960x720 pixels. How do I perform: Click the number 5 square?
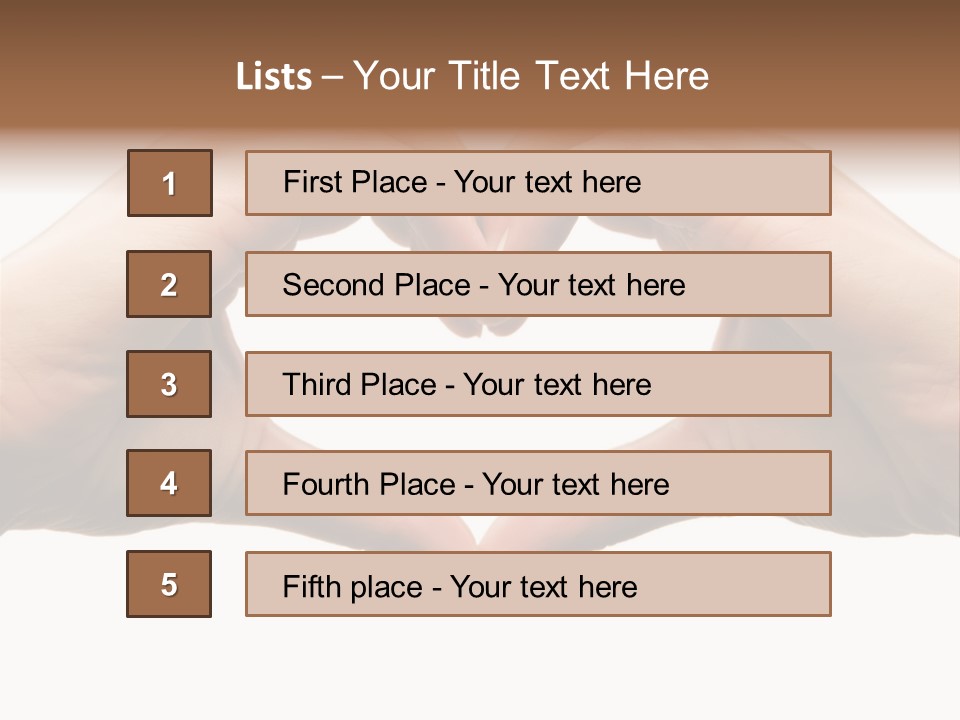click(169, 584)
